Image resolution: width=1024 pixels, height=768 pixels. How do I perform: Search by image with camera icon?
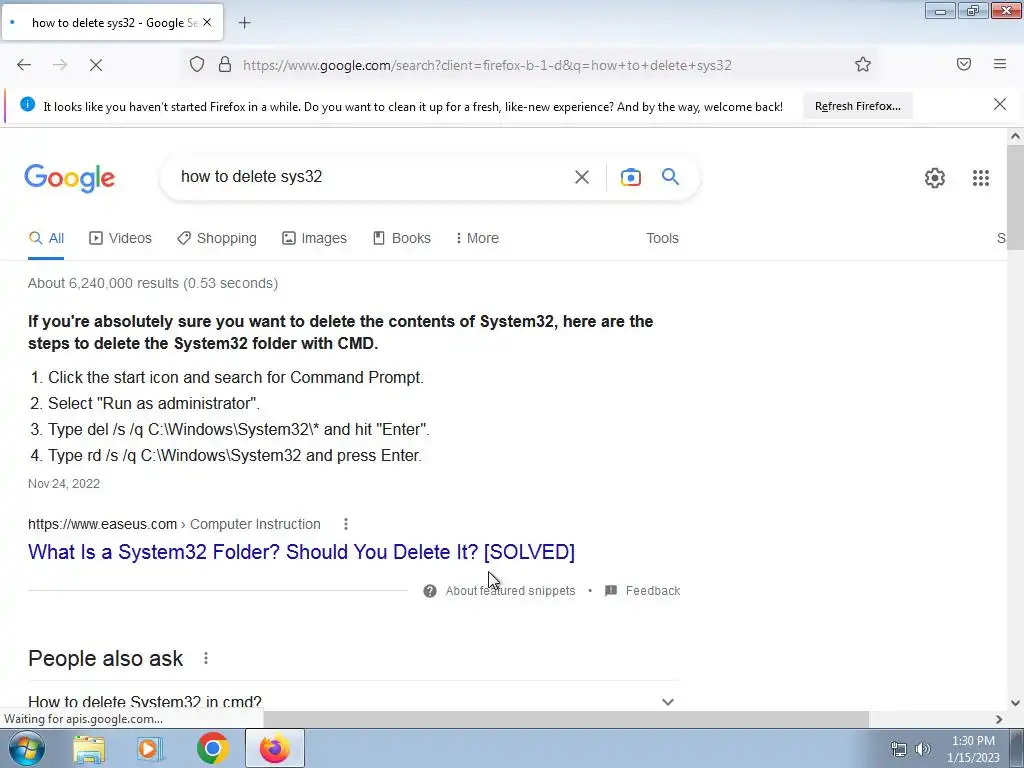tap(630, 177)
